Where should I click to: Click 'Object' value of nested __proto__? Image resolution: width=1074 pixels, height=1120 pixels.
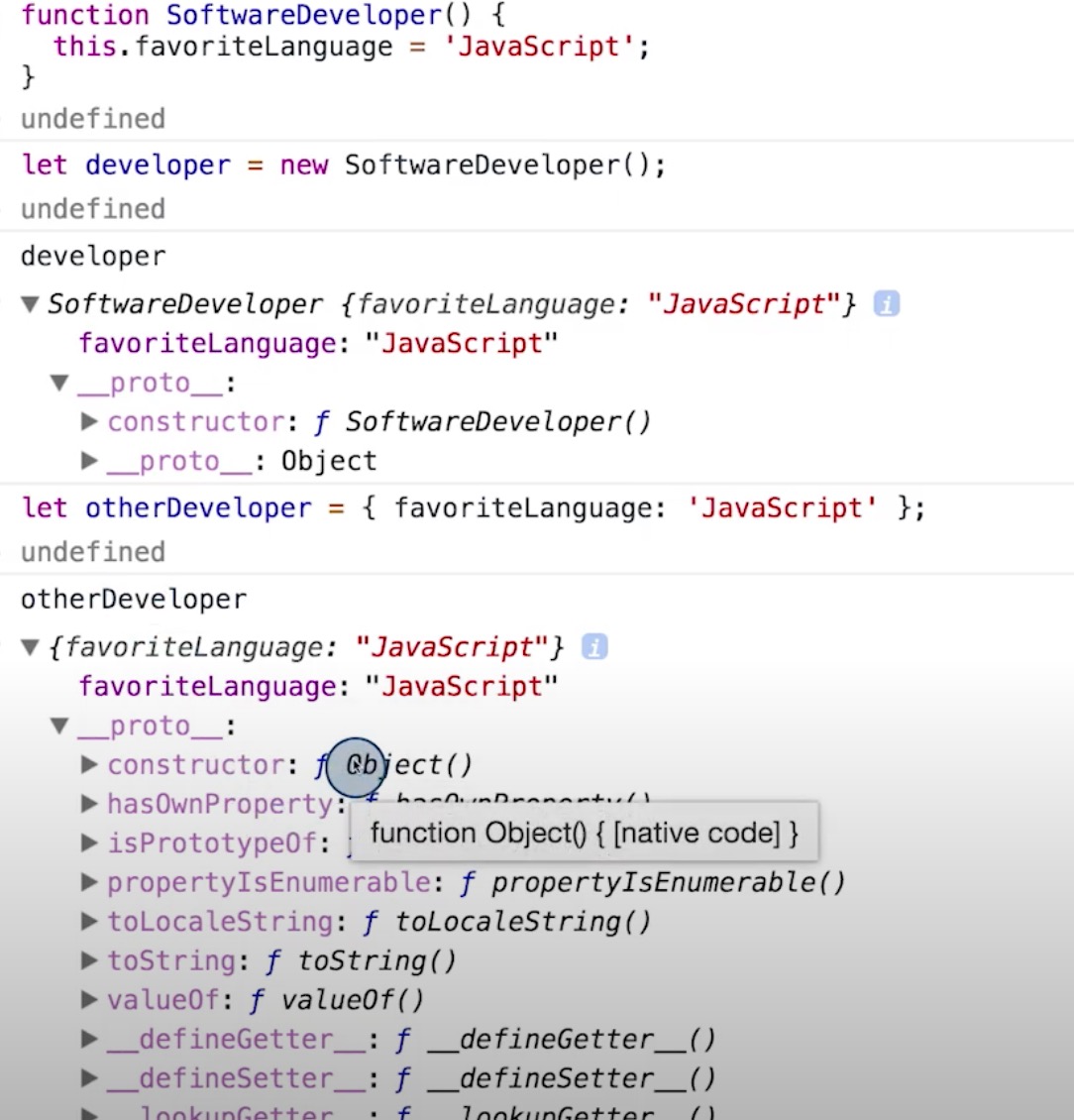(329, 462)
